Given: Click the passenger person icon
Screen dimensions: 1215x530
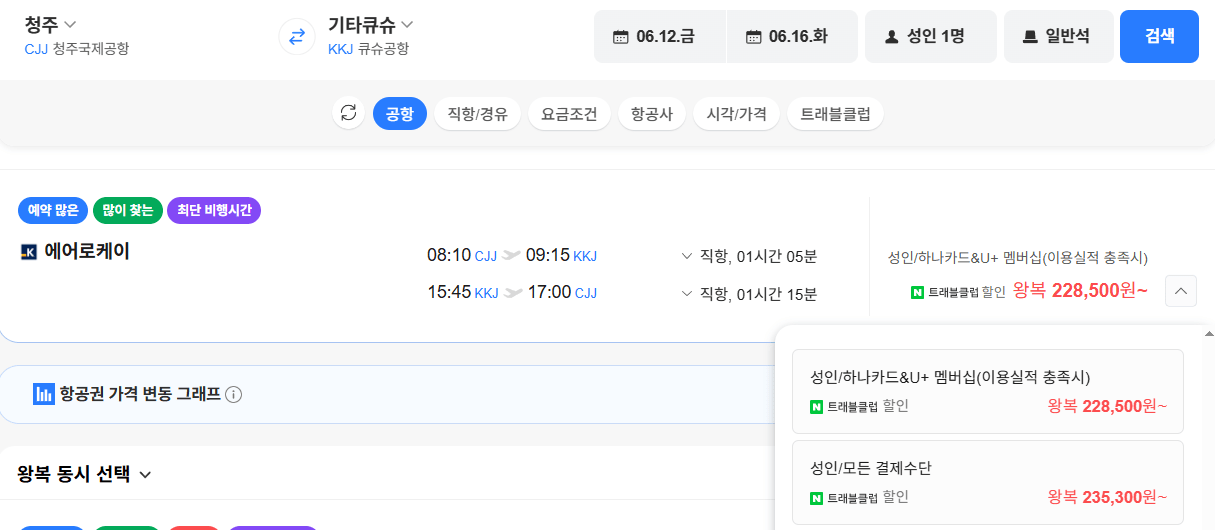Looking at the screenshot, I should tap(891, 37).
